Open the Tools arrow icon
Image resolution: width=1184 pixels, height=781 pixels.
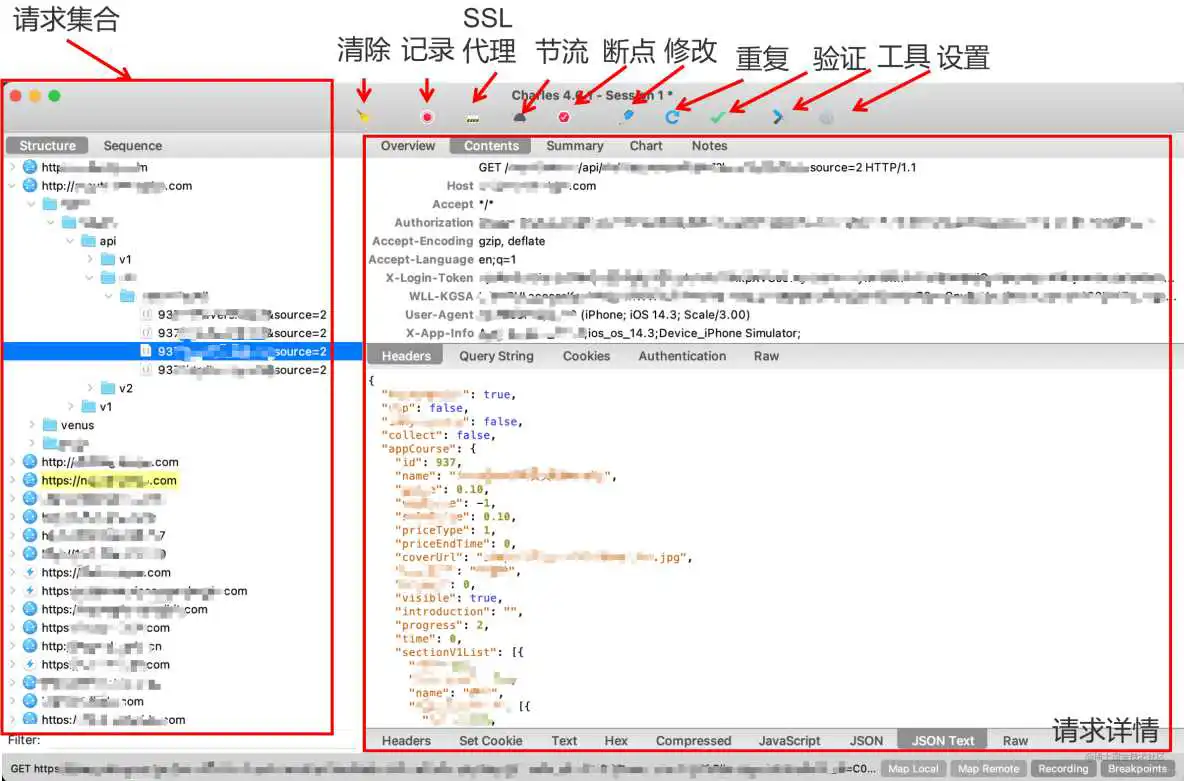pos(777,117)
